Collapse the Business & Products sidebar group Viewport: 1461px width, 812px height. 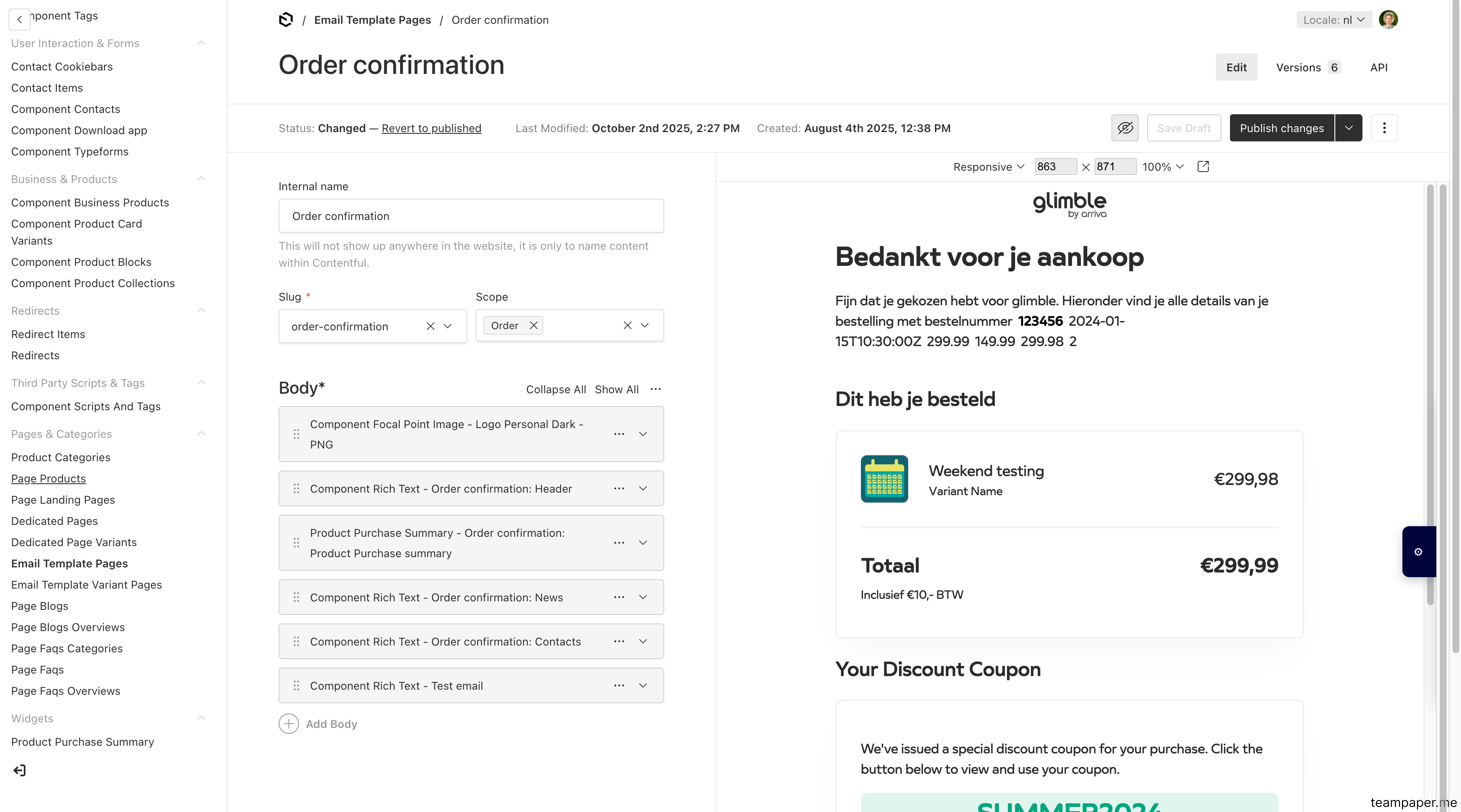pyautogui.click(x=201, y=179)
